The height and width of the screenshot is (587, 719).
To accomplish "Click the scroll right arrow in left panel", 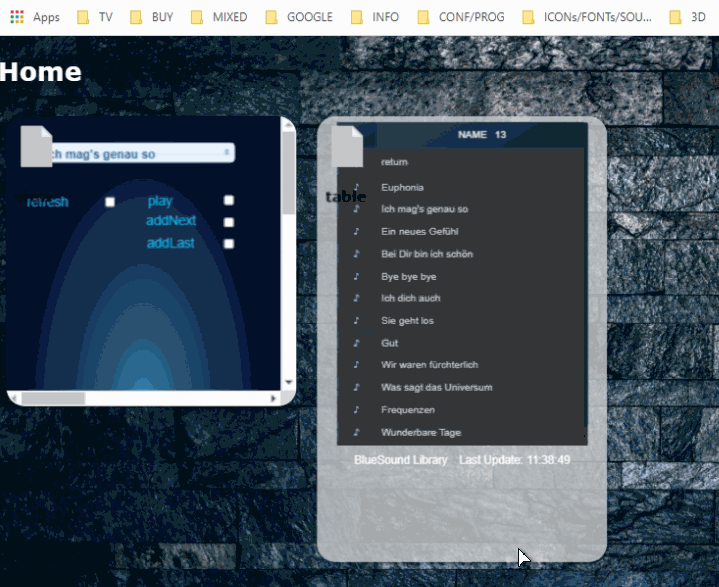I will (274, 398).
